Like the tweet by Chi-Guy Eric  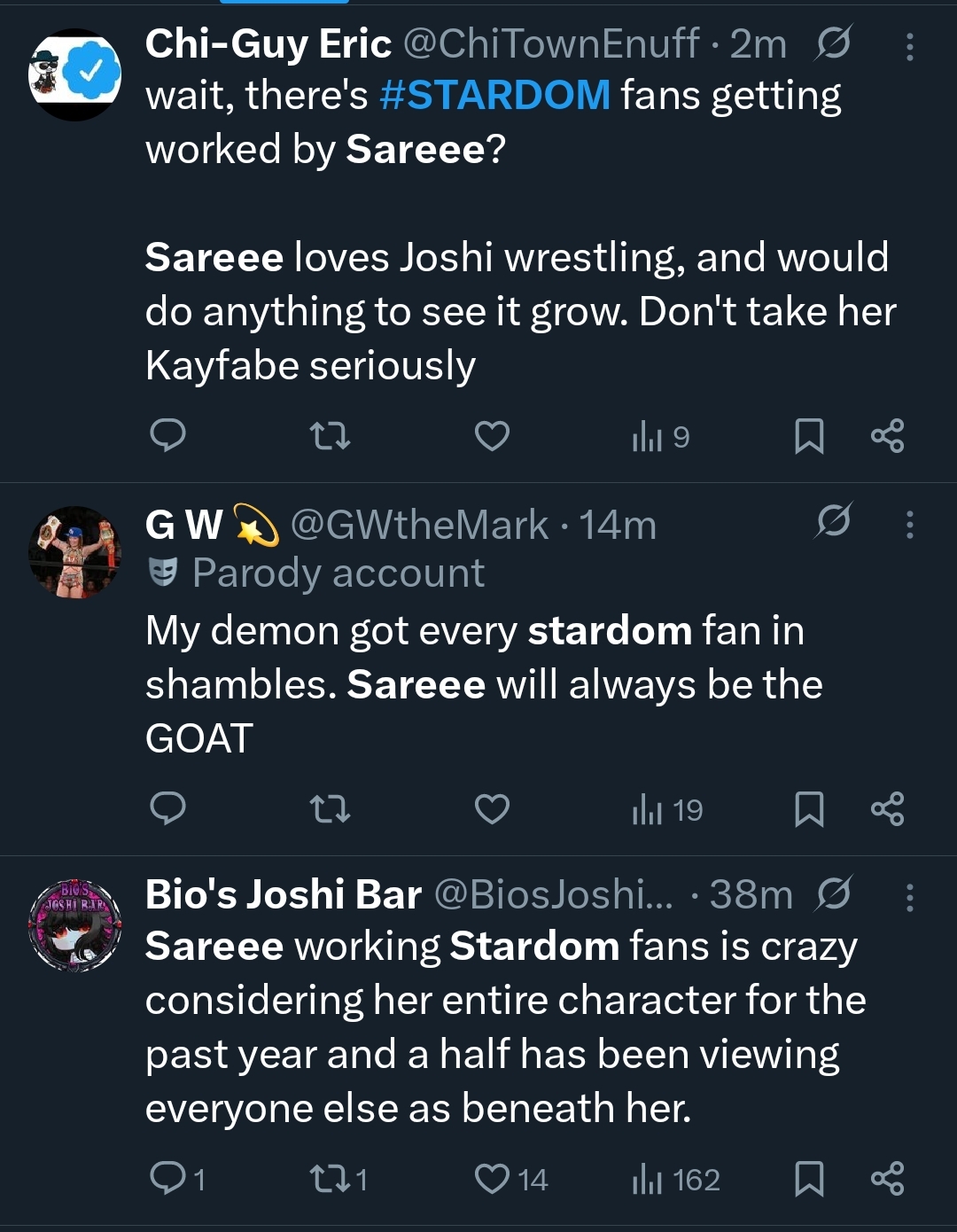pos(492,436)
